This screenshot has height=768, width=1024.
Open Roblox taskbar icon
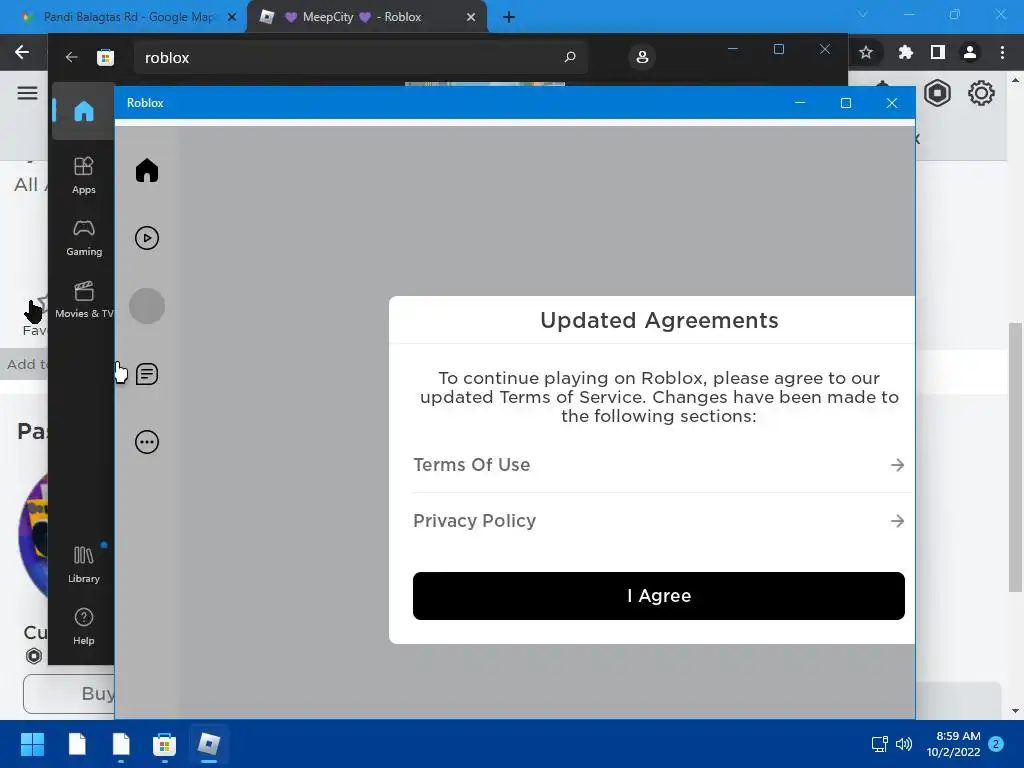[x=208, y=744]
